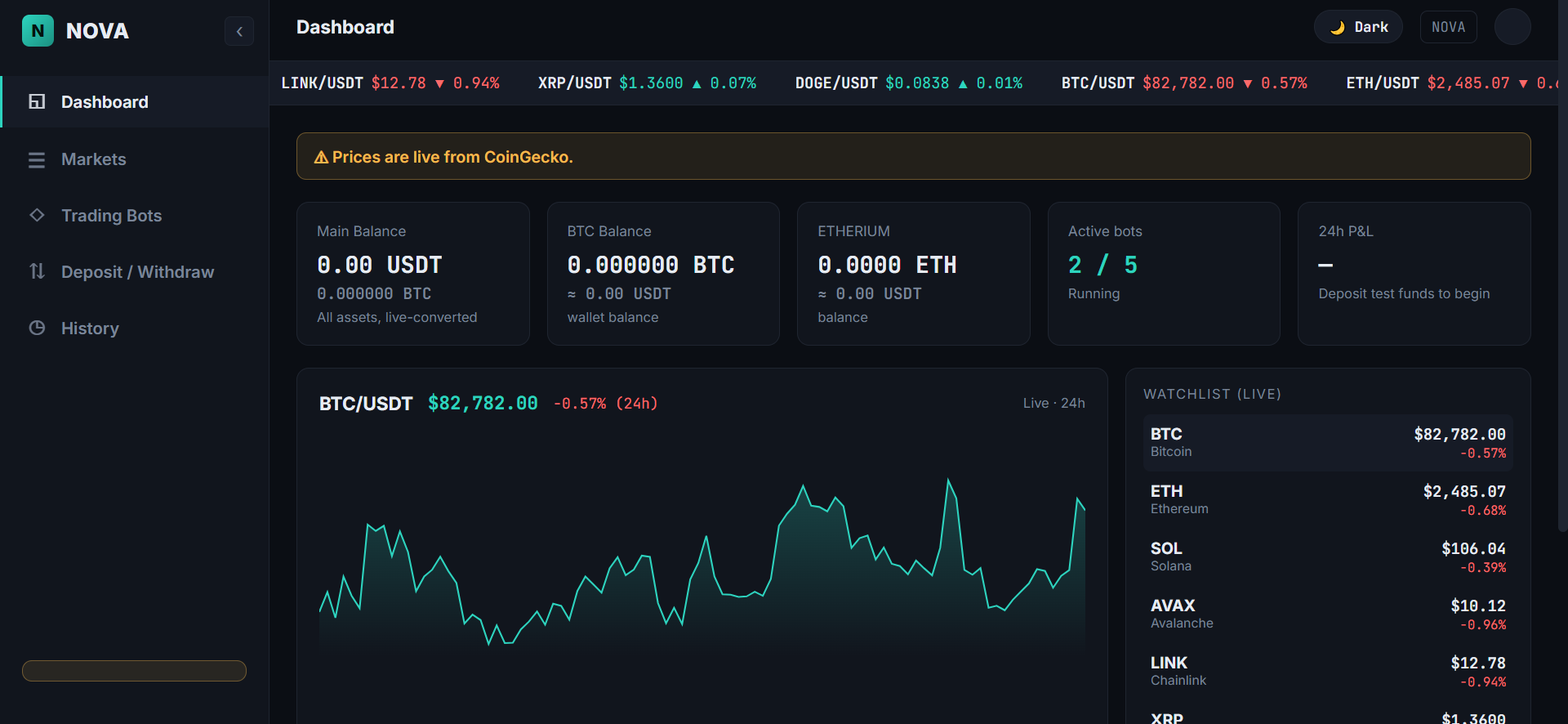
Task: Click the WATCHLIST (LIVE) heading
Action: point(1212,394)
